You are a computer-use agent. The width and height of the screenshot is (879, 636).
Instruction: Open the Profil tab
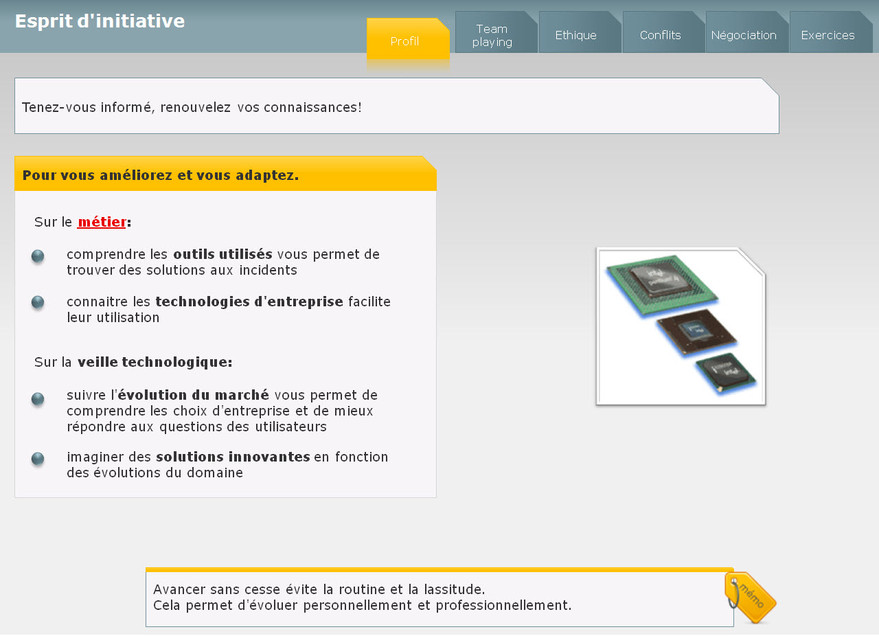[406, 41]
